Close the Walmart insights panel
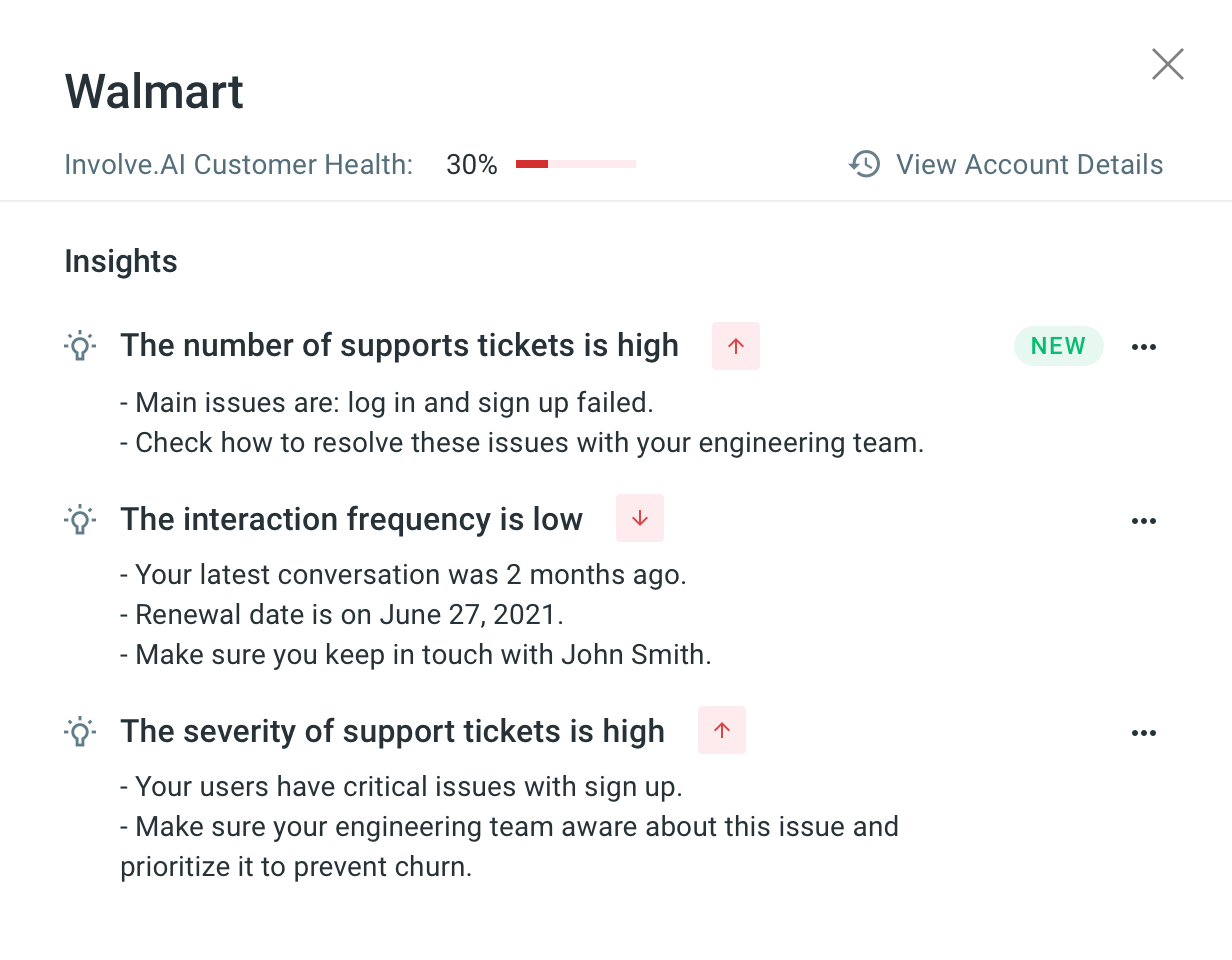1232x960 pixels. [x=1167, y=65]
